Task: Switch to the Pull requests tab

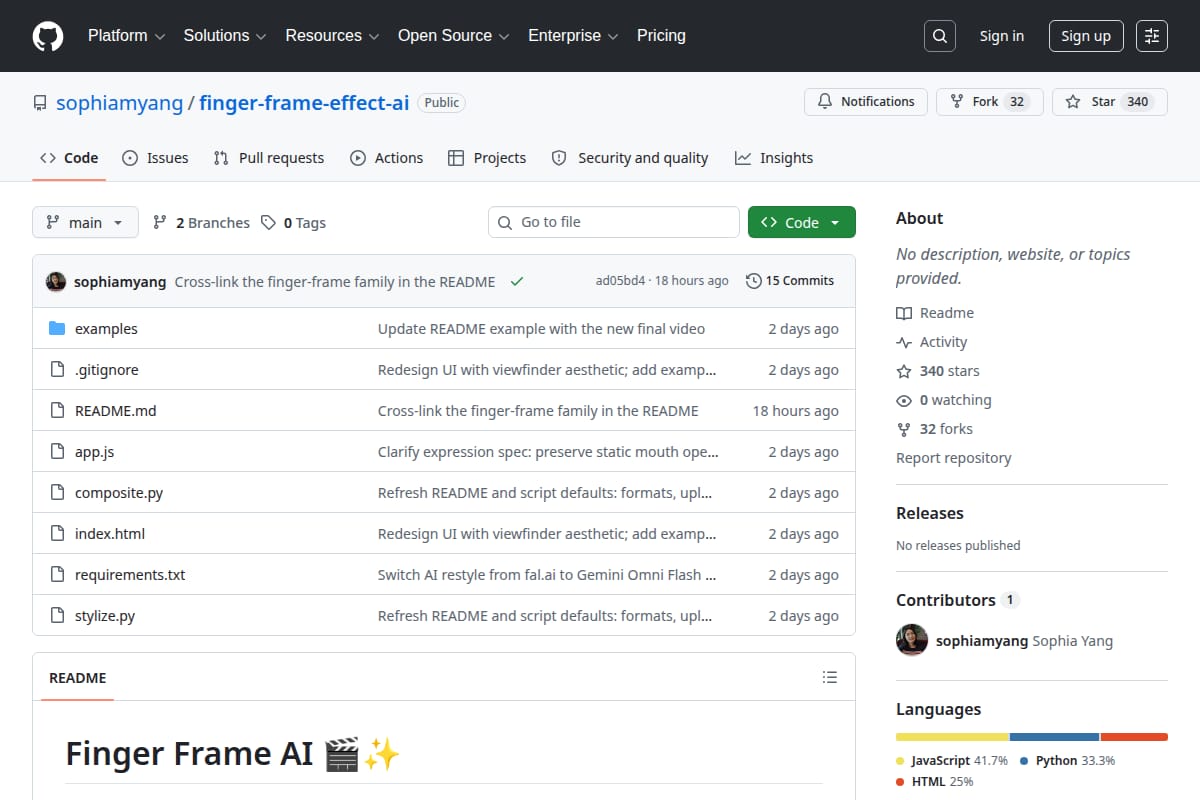Action: pyautogui.click(x=269, y=158)
